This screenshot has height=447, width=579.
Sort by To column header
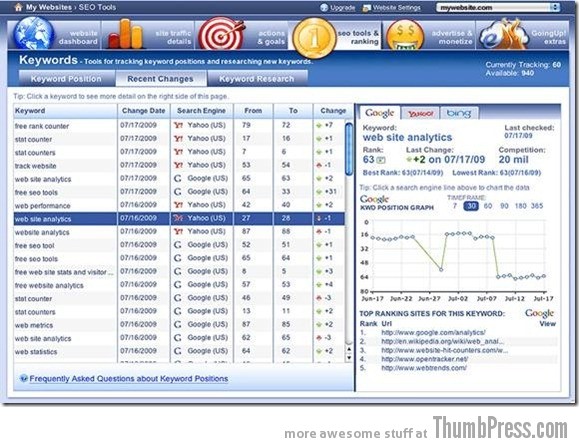[293, 111]
